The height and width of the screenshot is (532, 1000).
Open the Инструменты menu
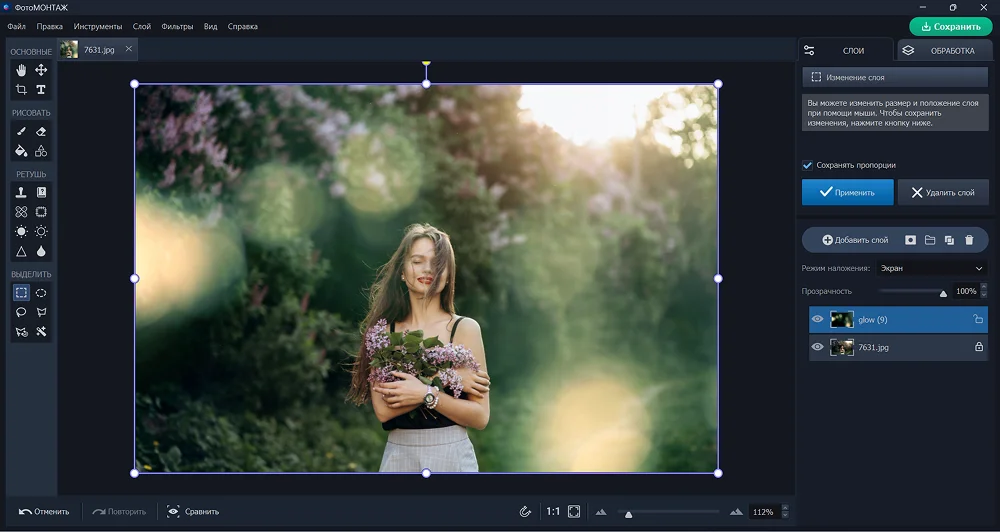[98, 26]
